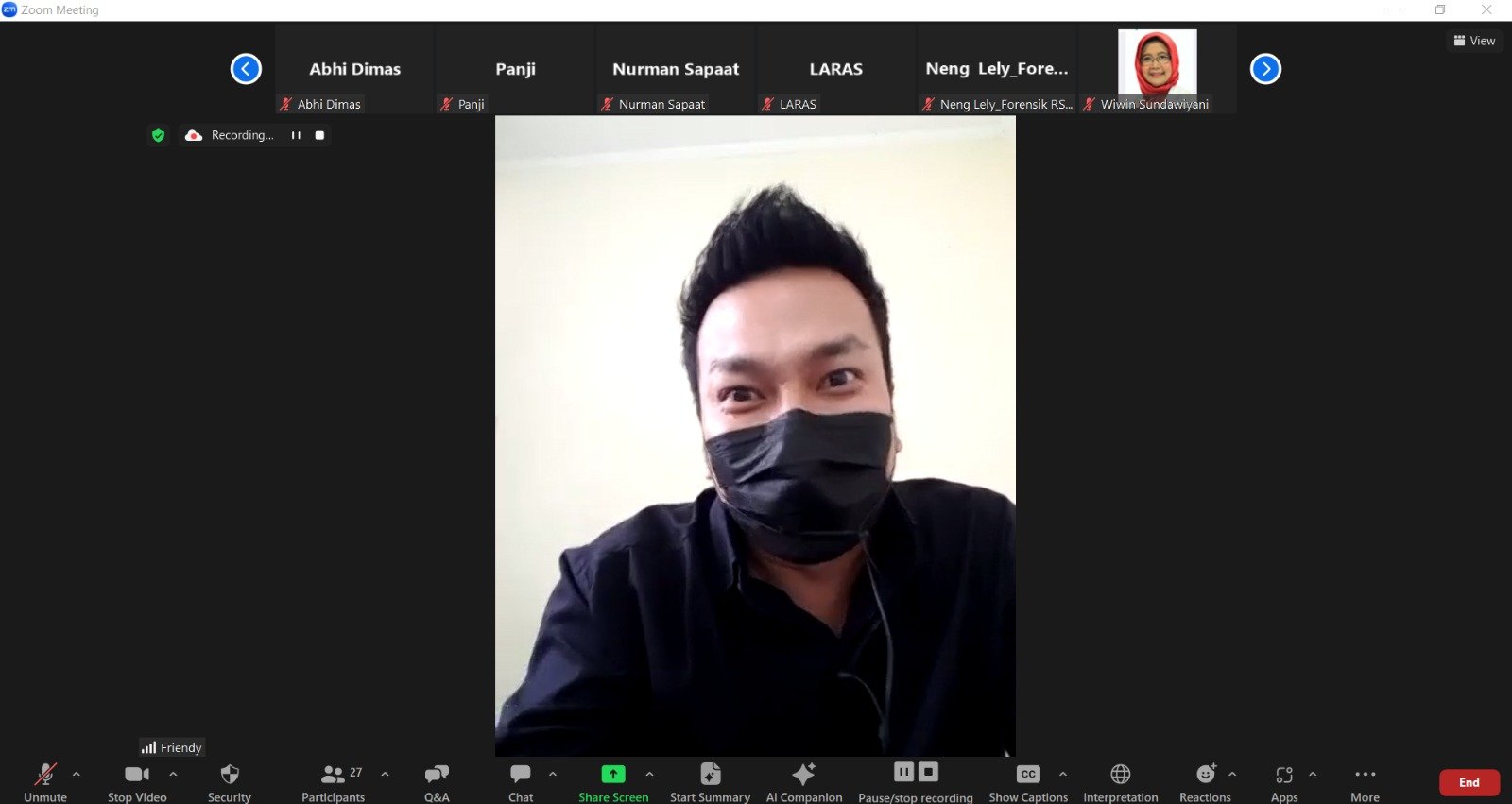Click muted mic icon beside LARAS name
1512x804 pixels.
pos(767,104)
